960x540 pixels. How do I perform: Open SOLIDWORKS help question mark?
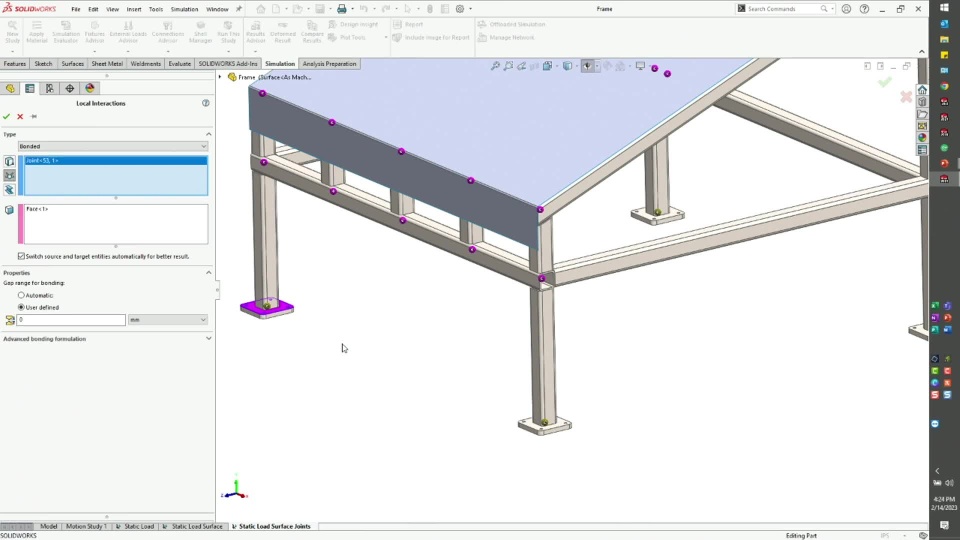tap(864, 9)
